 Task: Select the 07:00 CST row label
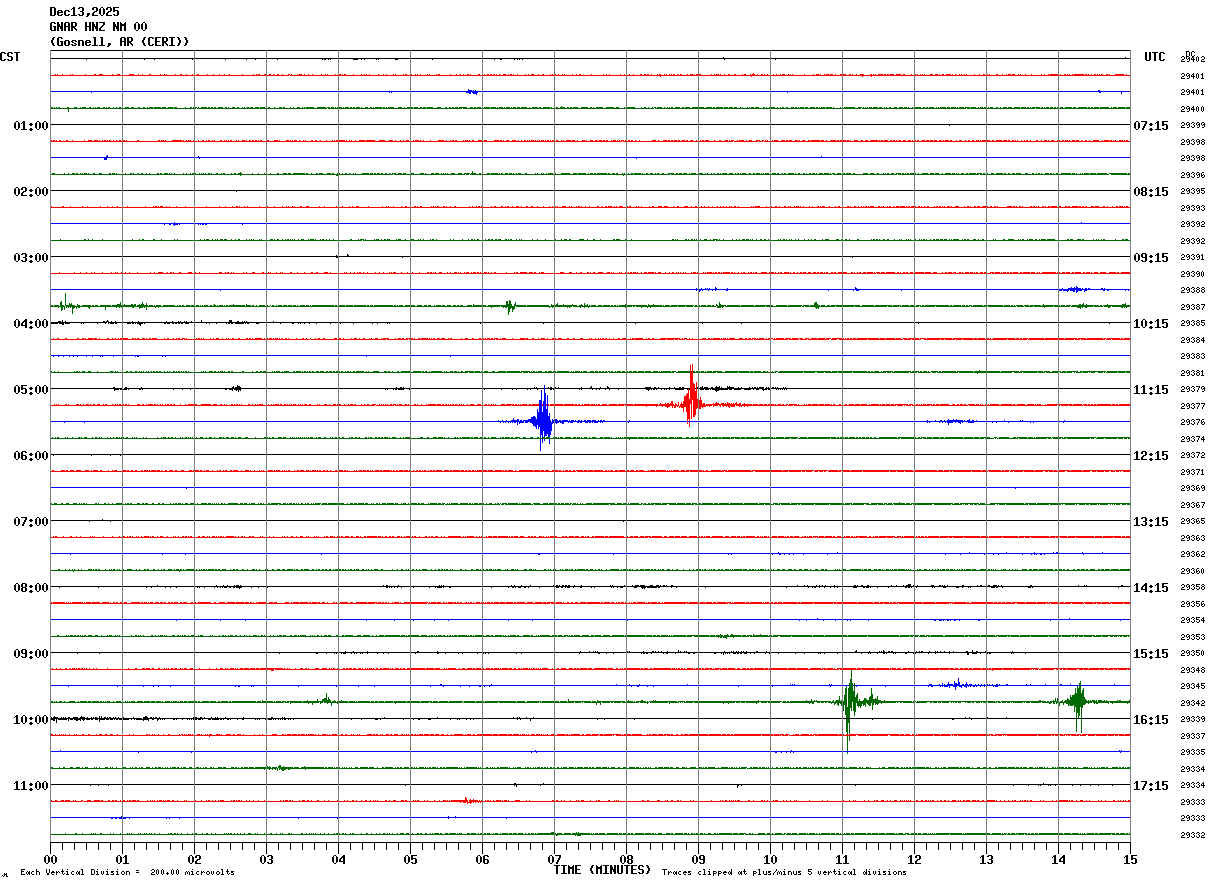coord(30,521)
